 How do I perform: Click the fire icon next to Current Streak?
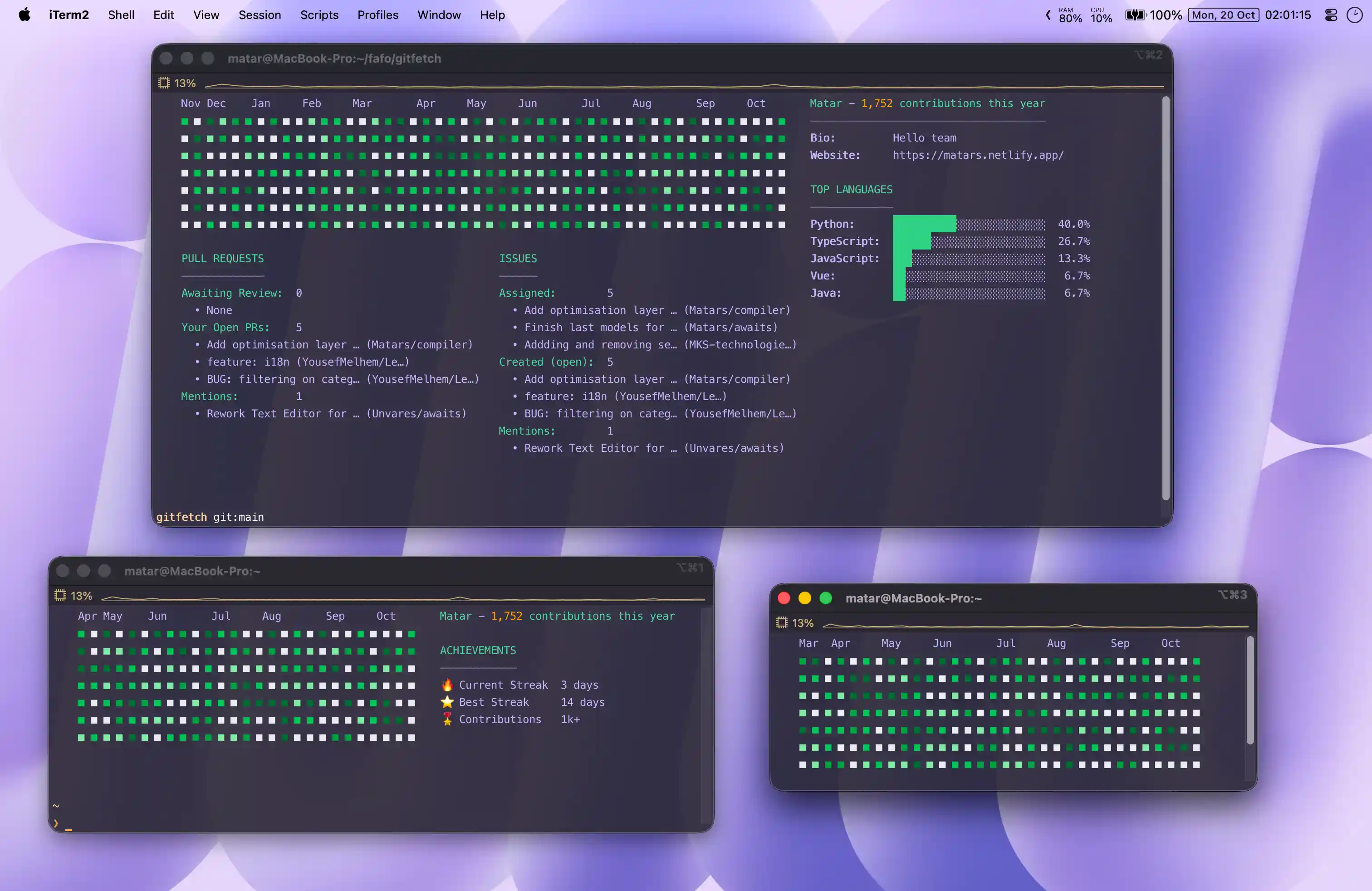(447, 685)
